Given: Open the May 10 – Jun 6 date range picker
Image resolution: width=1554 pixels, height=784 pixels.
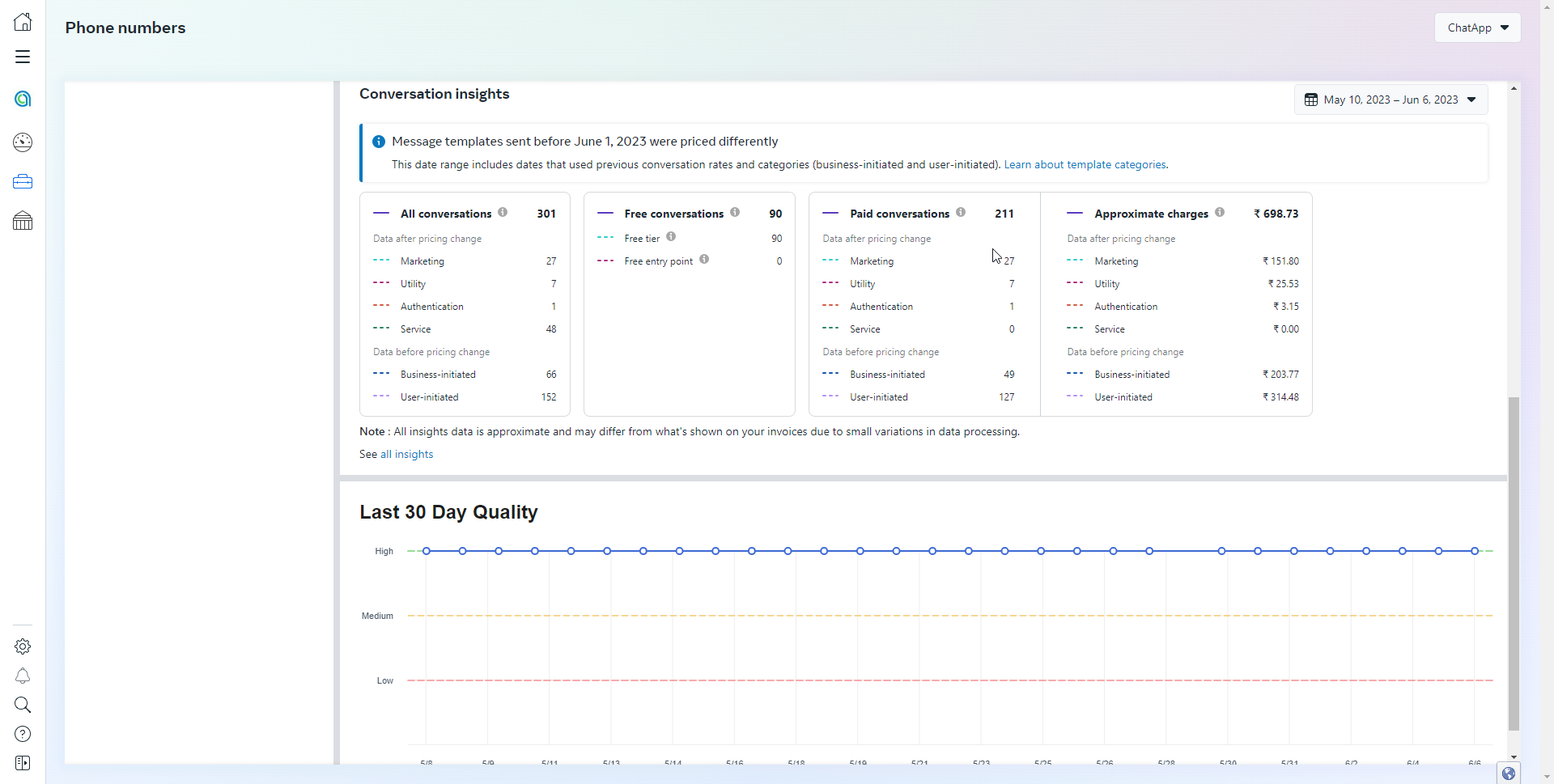Looking at the screenshot, I should click(x=1391, y=100).
